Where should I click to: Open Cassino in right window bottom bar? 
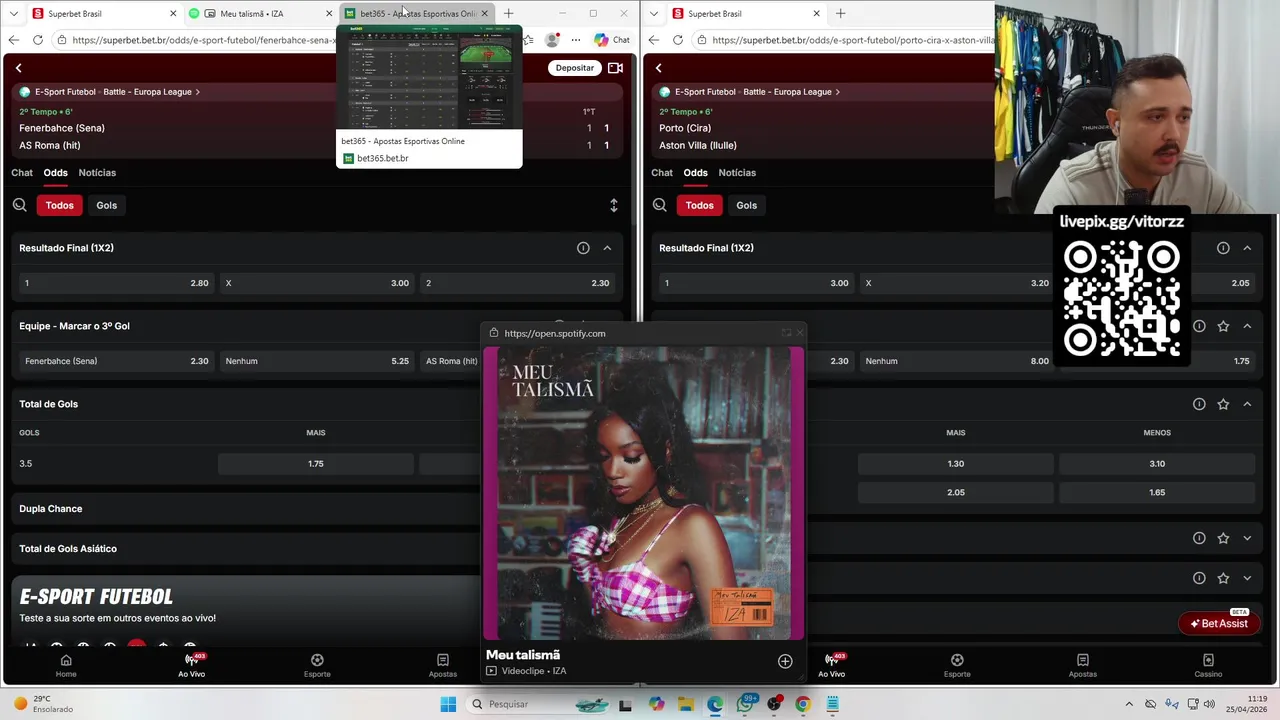click(1208, 666)
